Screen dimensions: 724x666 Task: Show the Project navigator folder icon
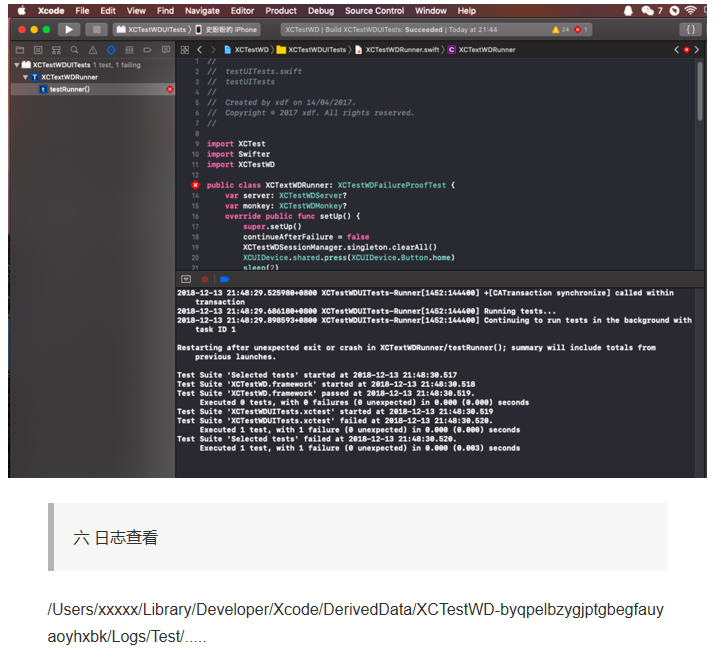click(20, 50)
